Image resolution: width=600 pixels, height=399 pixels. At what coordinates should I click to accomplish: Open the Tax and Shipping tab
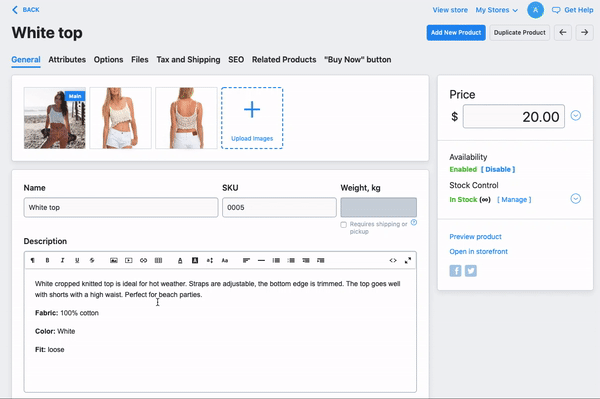coord(188,60)
